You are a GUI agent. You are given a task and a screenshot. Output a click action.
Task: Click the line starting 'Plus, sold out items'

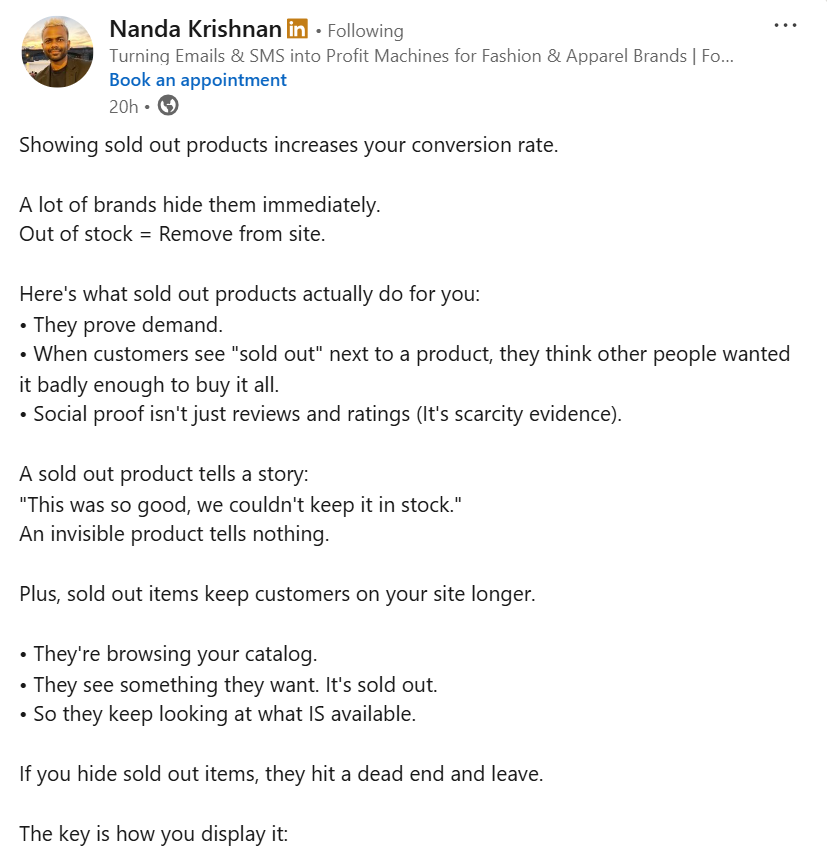click(277, 594)
